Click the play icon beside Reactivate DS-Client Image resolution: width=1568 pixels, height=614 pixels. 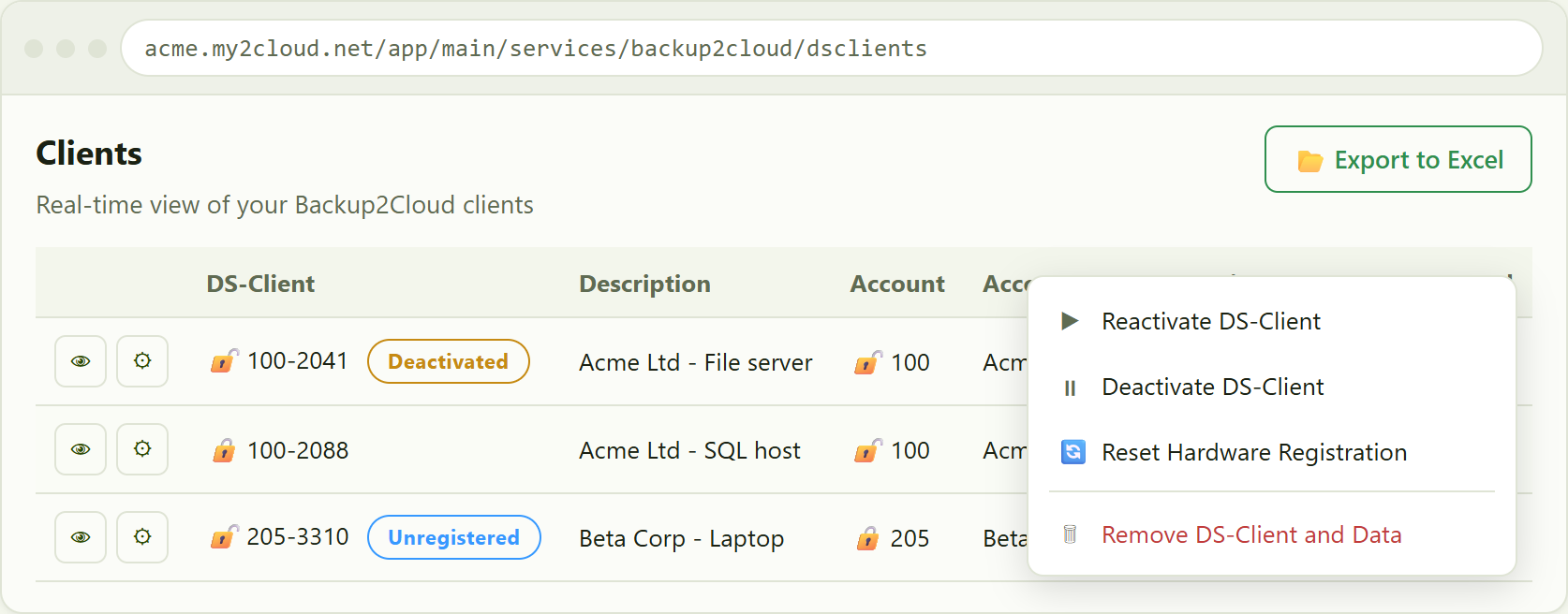(x=1070, y=321)
